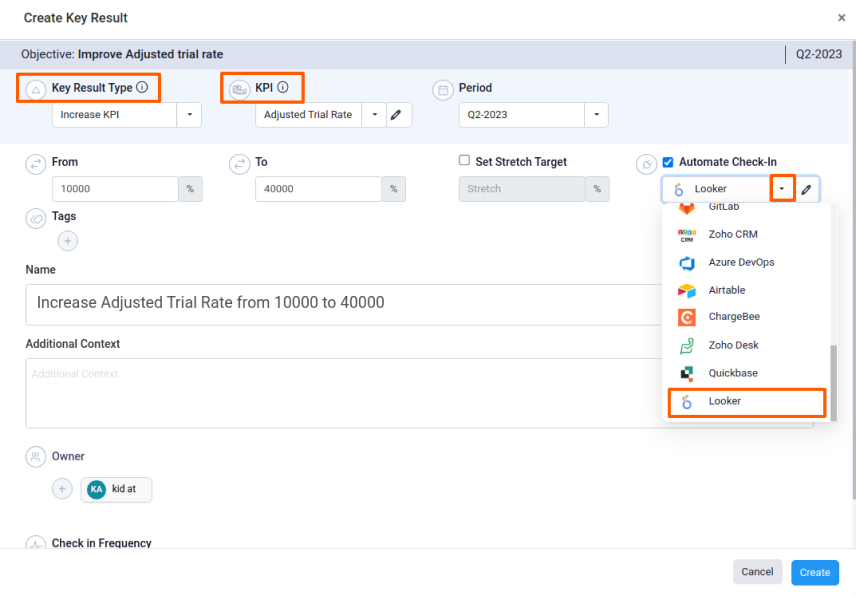The height and width of the screenshot is (595, 856).
Task: Click the To swap-arrows icon
Action: pyautogui.click(x=239, y=164)
